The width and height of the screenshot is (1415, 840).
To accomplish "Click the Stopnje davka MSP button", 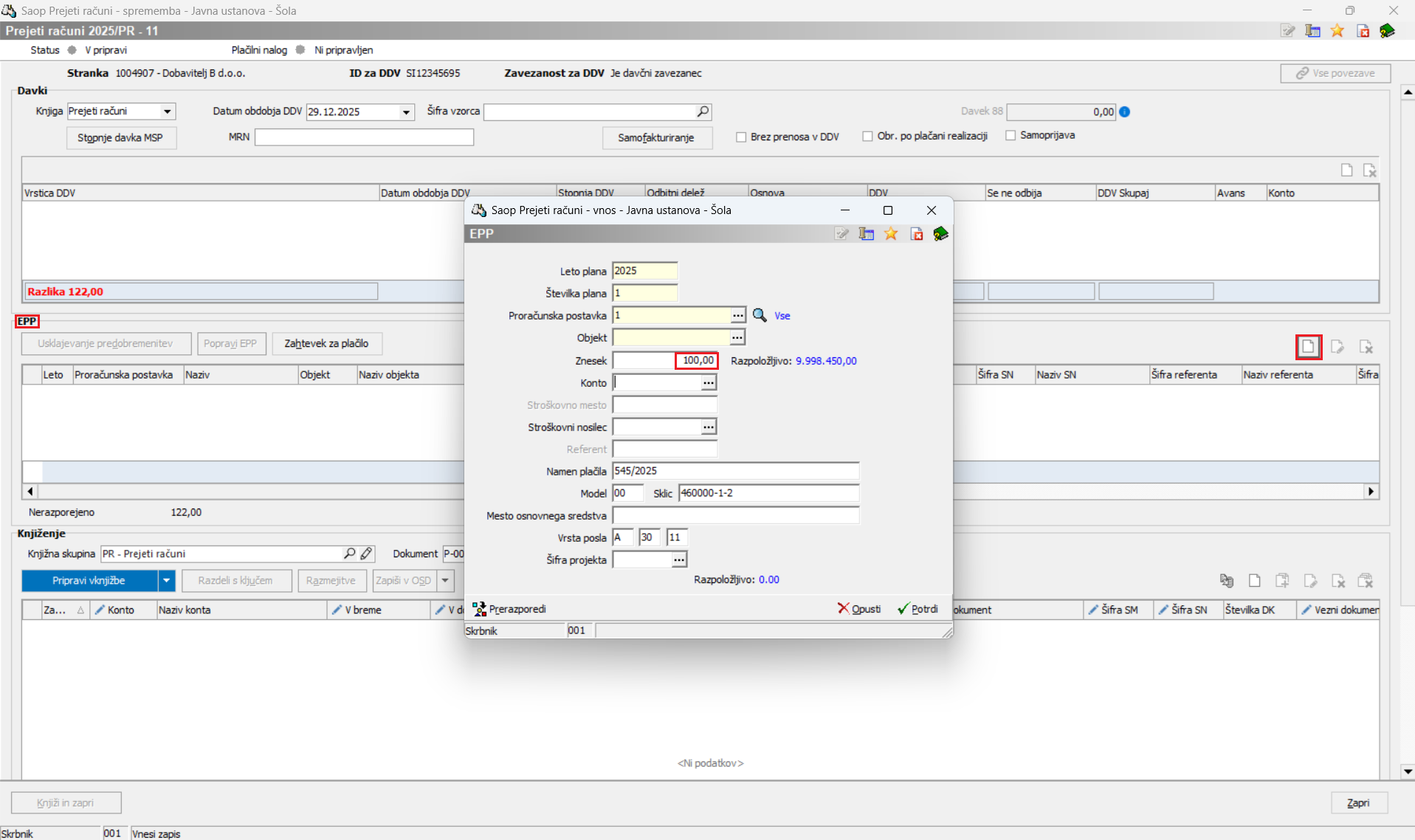I will pyautogui.click(x=120, y=138).
